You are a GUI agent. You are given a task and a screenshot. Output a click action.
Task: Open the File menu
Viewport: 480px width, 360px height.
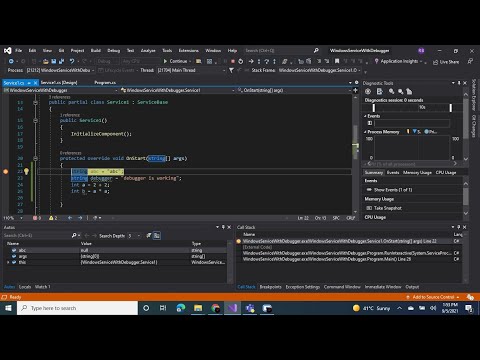(x=18, y=51)
